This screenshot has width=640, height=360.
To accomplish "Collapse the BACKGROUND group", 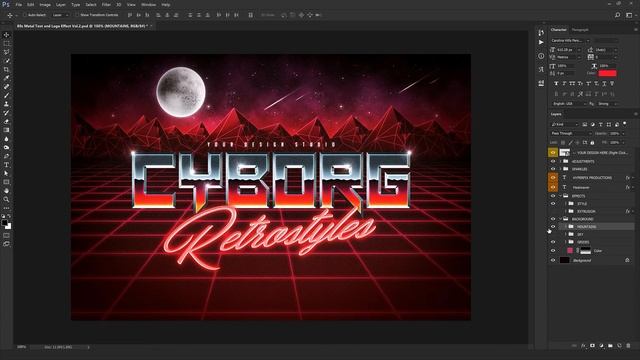I will (561, 219).
